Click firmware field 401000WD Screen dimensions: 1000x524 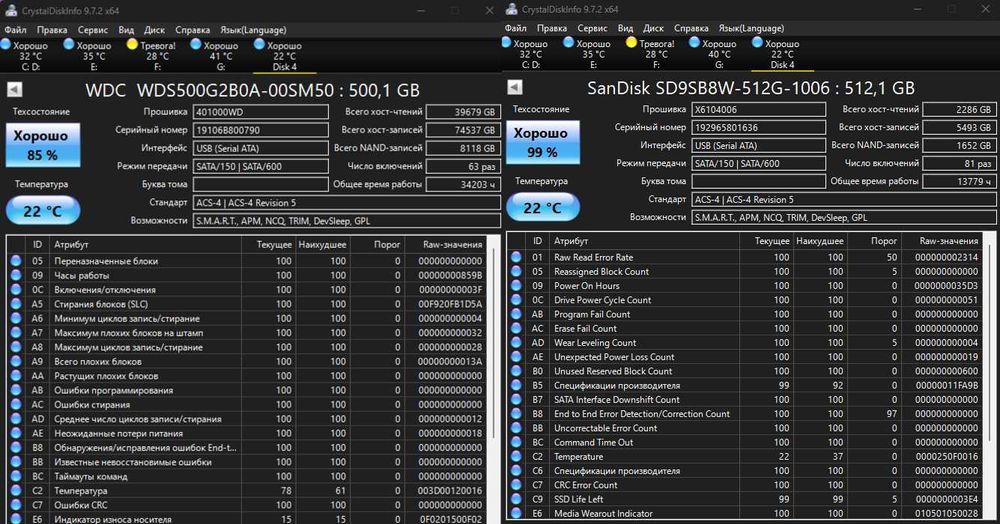click(261, 112)
